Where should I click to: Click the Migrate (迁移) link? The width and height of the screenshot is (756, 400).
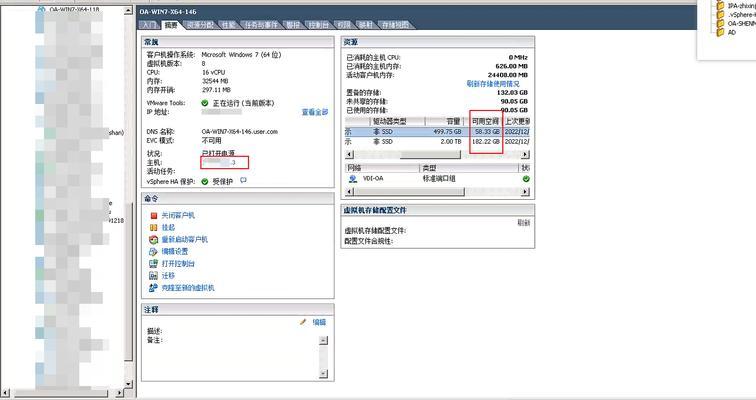point(168,276)
